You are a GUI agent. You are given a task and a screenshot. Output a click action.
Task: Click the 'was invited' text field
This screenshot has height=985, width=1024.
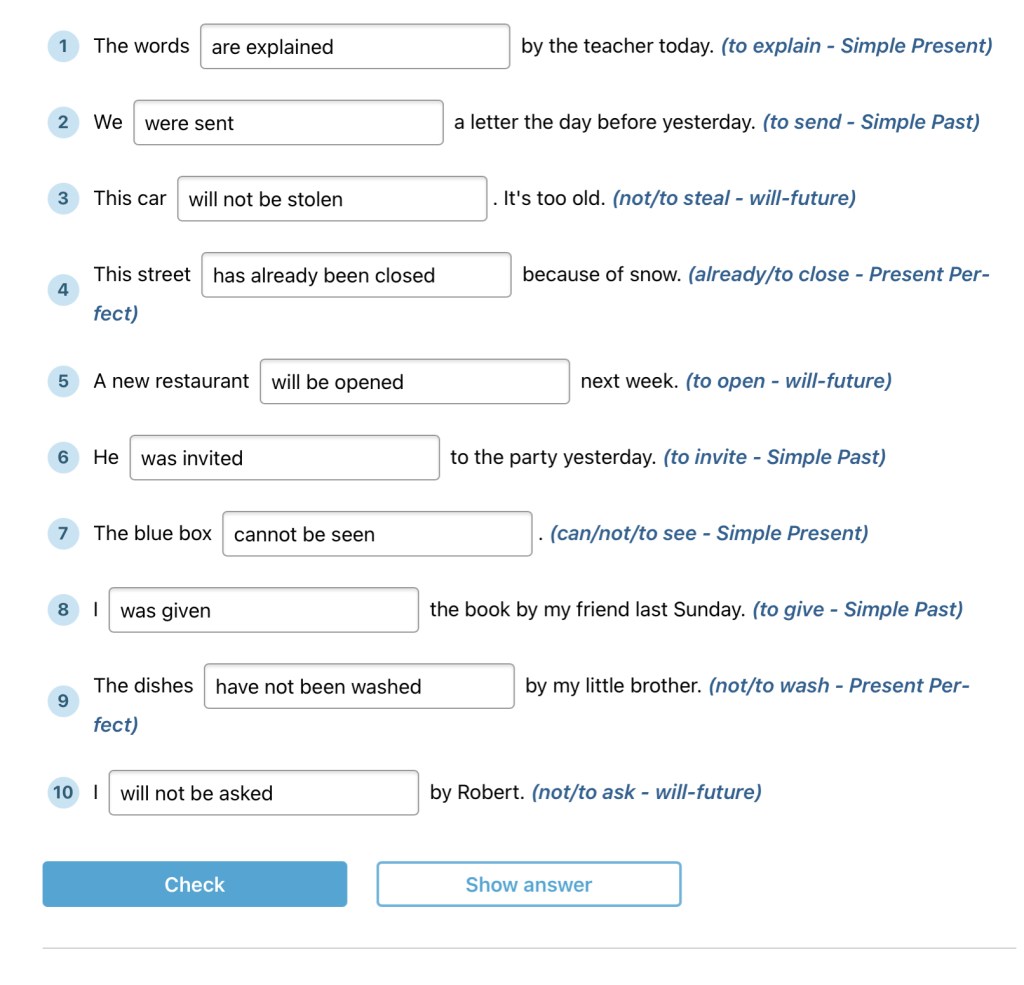(284, 458)
